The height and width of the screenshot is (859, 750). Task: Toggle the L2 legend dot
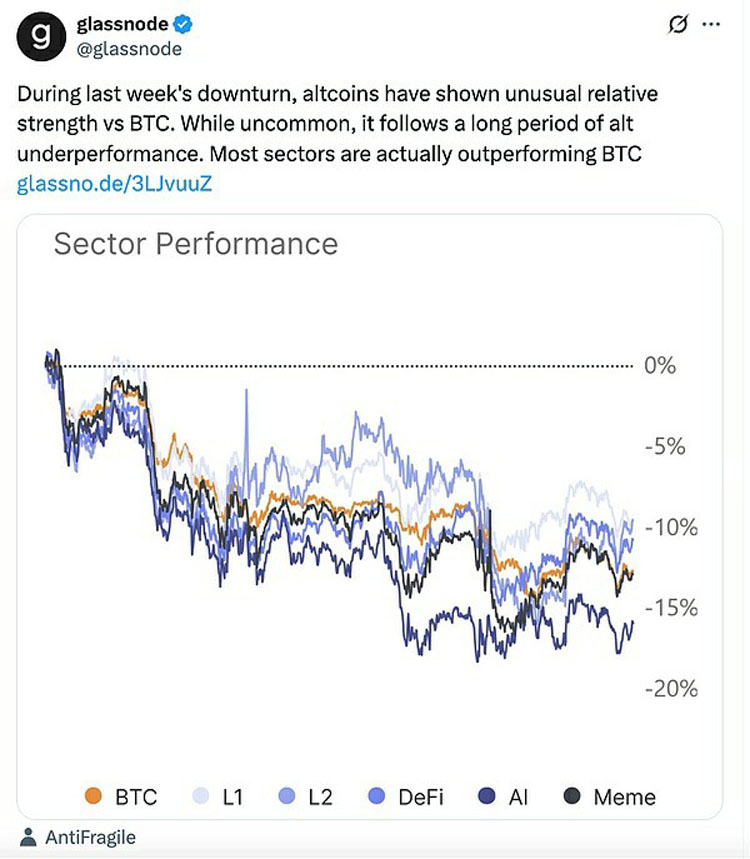tap(287, 795)
